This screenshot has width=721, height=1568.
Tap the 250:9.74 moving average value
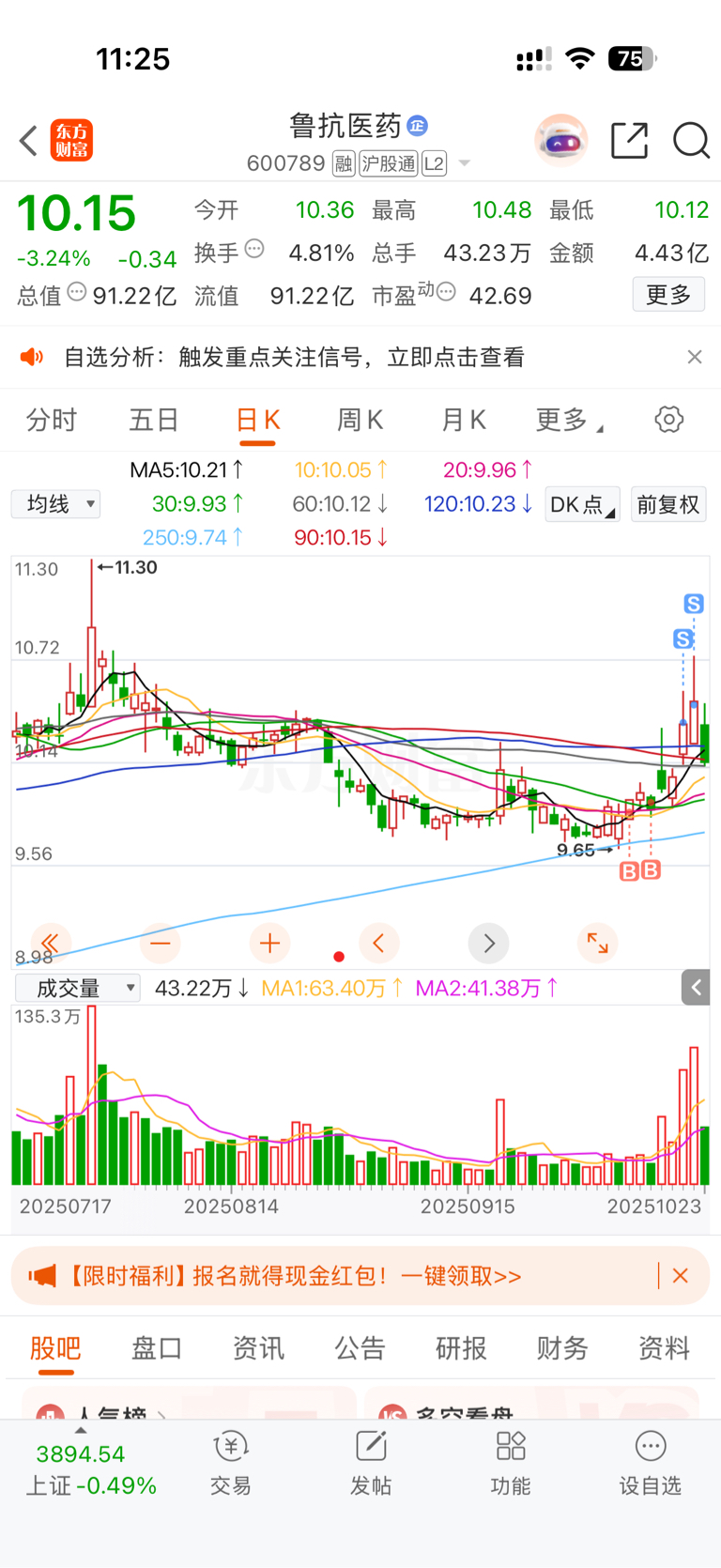193,537
